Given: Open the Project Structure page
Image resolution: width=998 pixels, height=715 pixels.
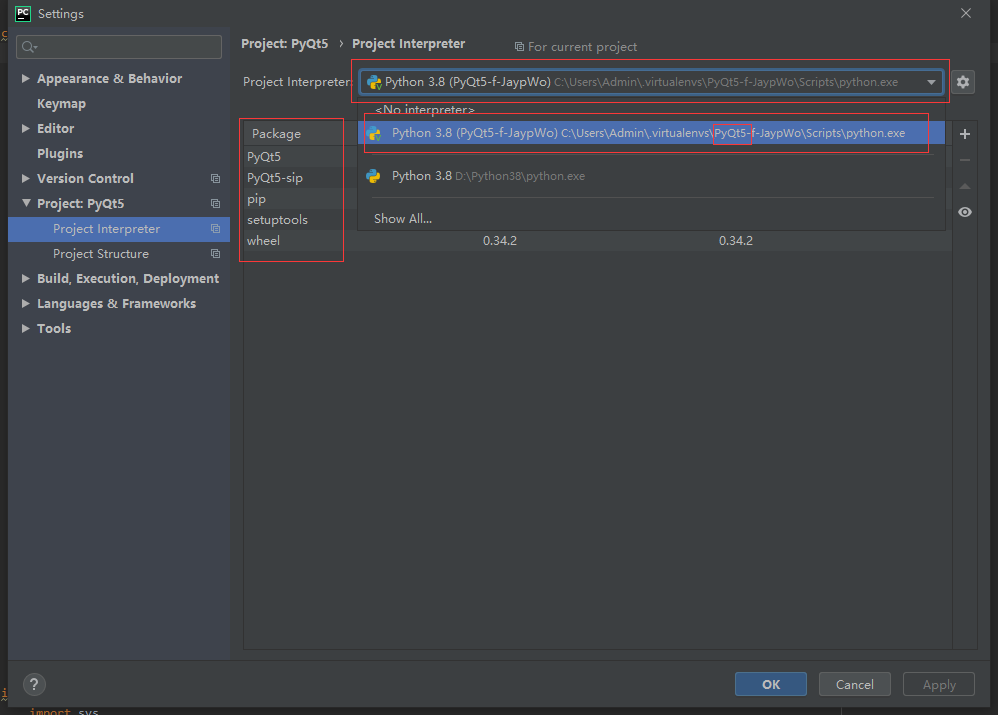Looking at the screenshot, I should point(101,253).
